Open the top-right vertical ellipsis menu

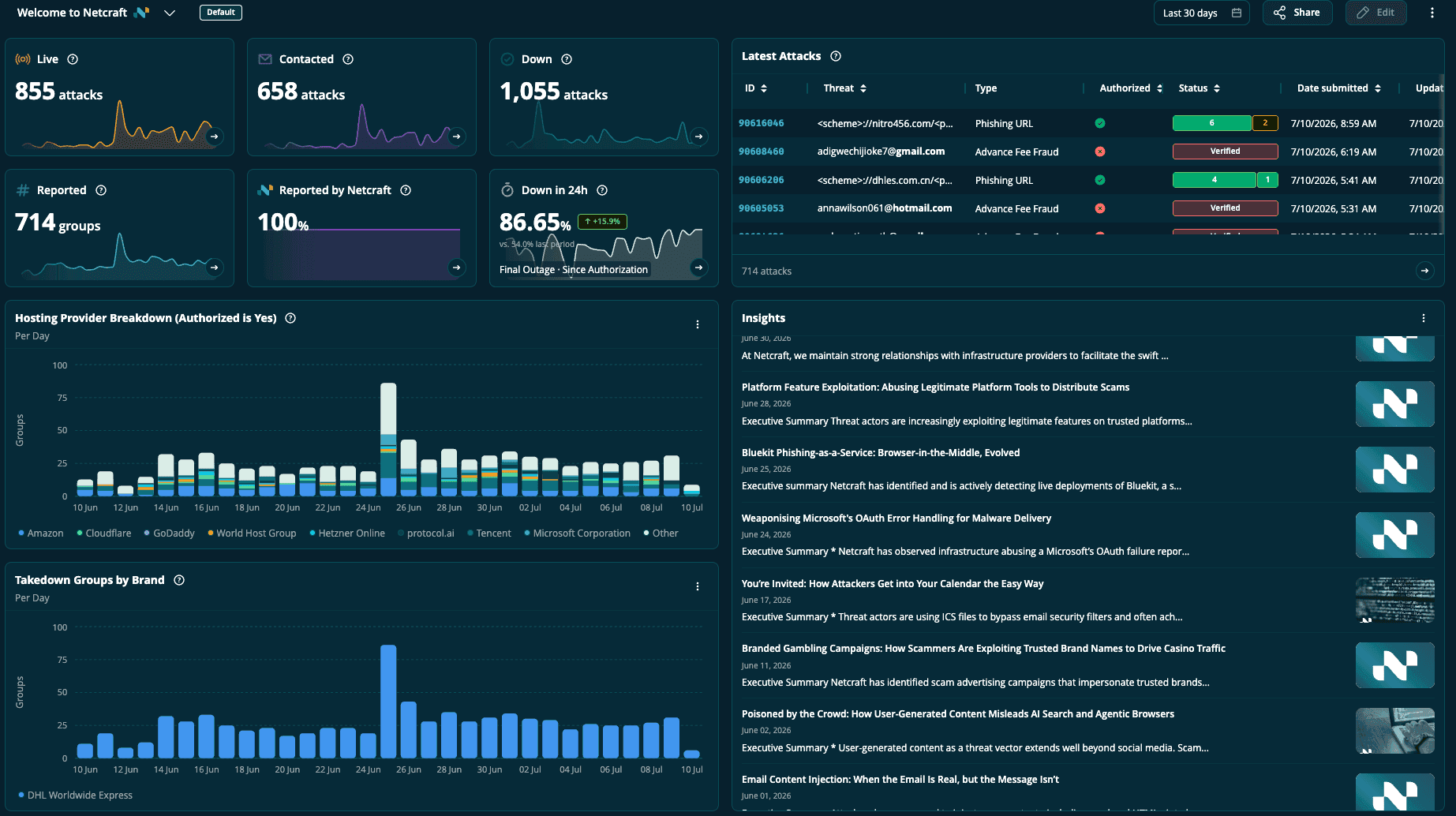[1432, 13]
